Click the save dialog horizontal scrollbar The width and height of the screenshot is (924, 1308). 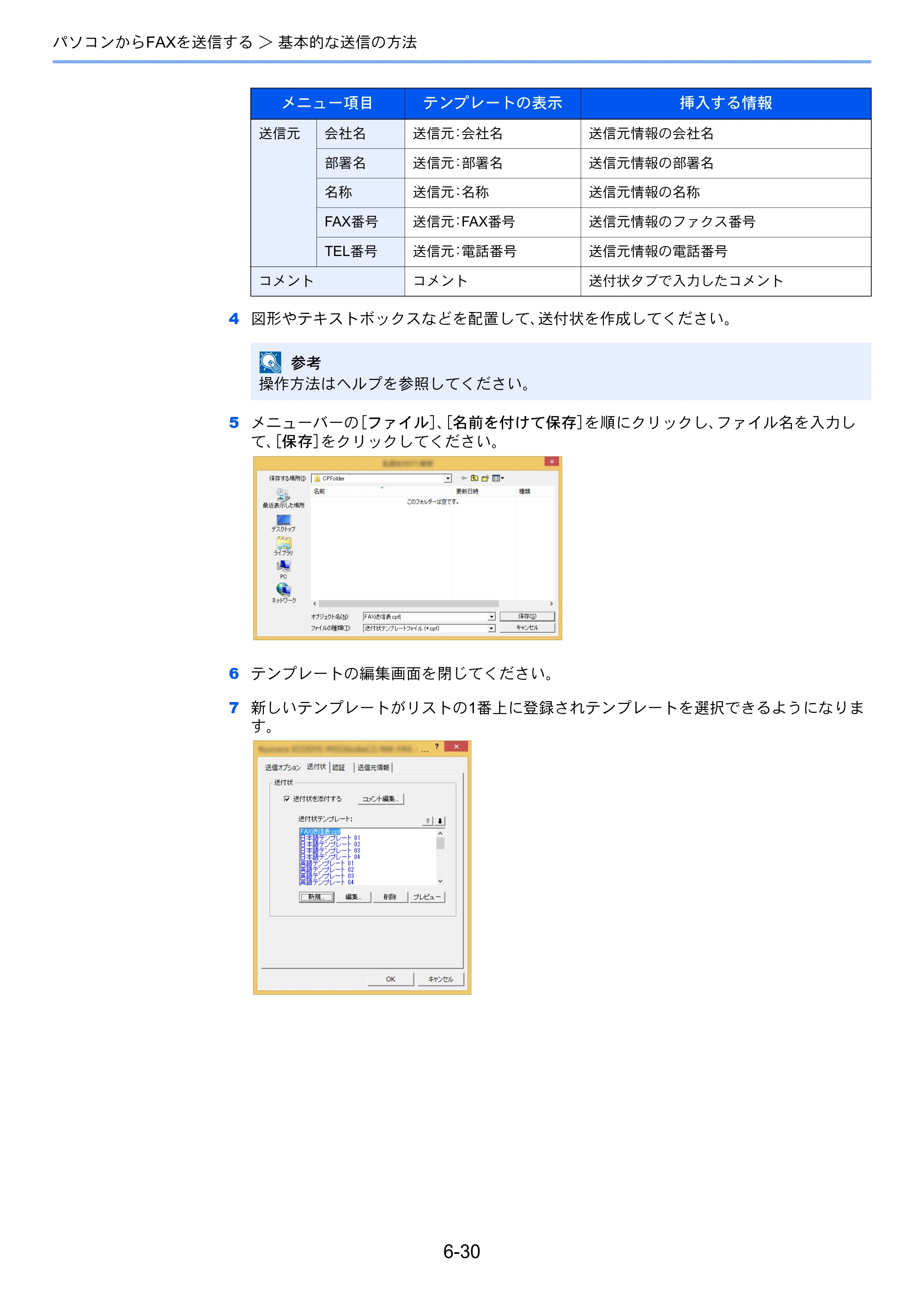pos(408,604)
